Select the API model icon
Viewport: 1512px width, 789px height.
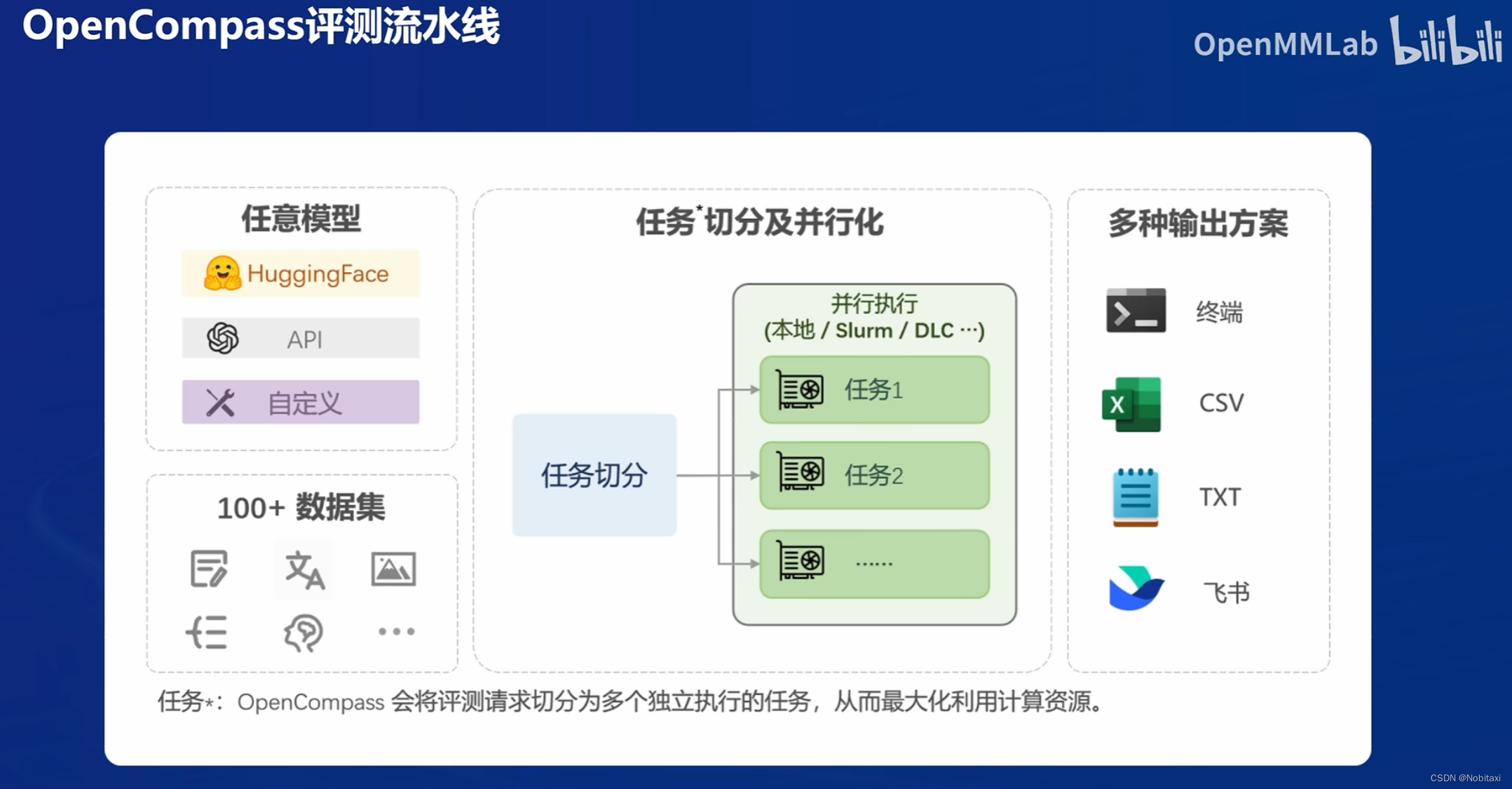222,338
